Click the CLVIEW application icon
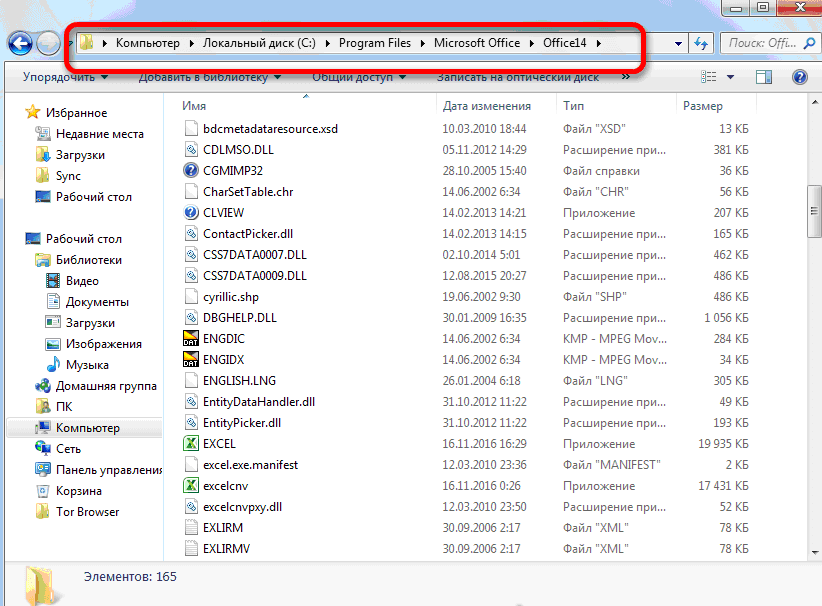Image resolution: width=822 pixels, height=606 pixels. click(193, 213)
